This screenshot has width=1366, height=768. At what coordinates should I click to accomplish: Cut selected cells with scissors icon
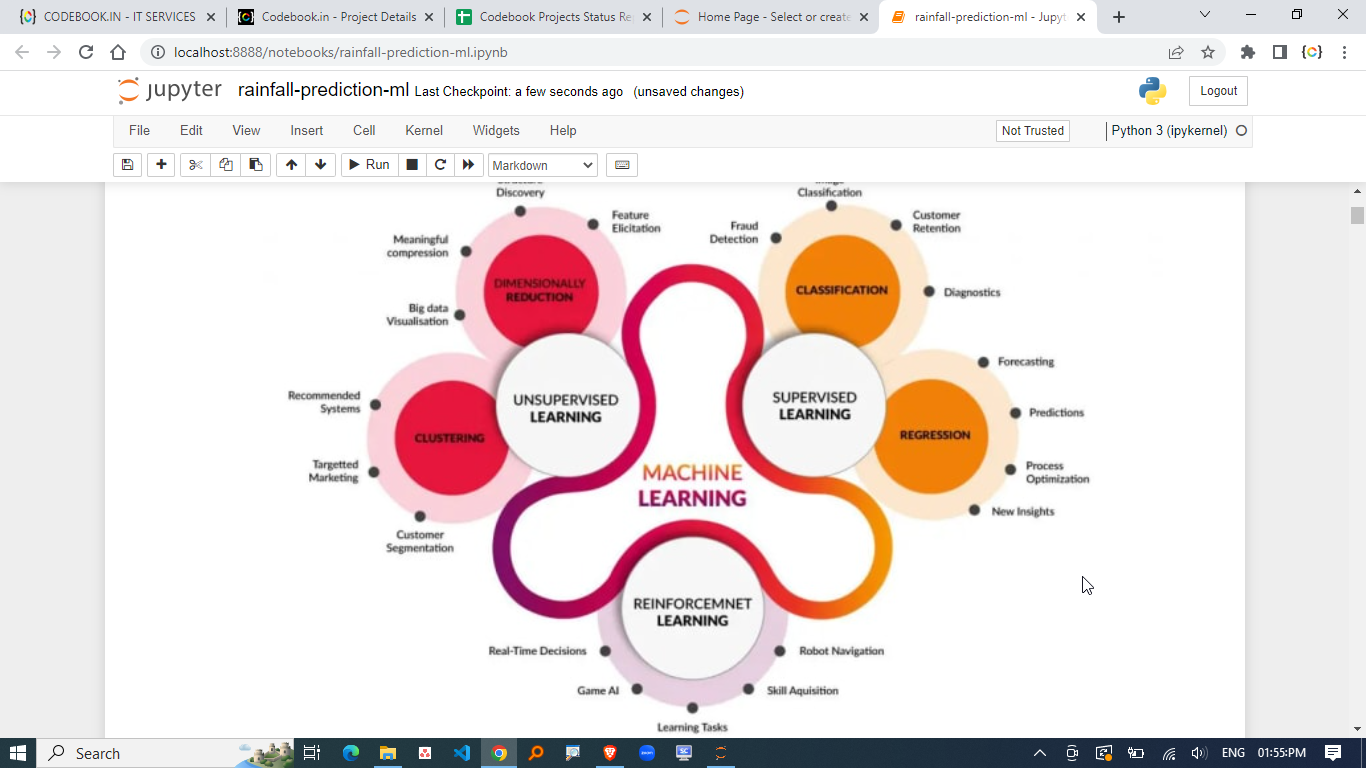tap(195, 165)
